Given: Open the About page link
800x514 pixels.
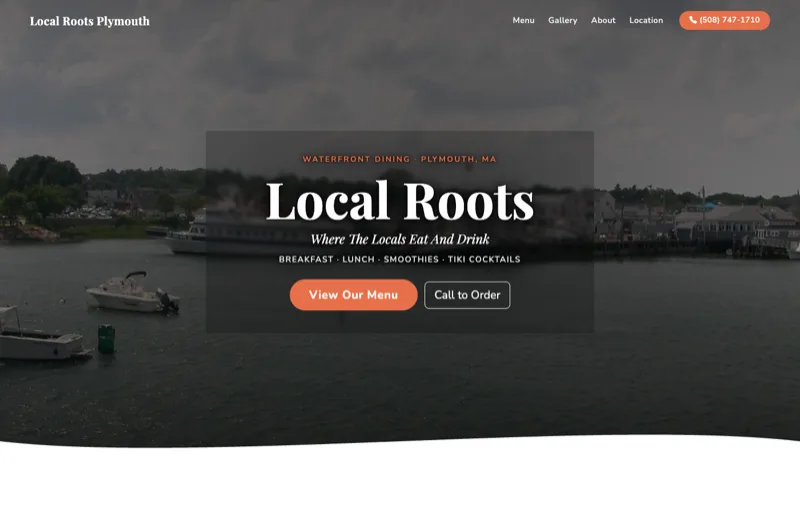Looking at the screenshot, I should tap(603, 20).
